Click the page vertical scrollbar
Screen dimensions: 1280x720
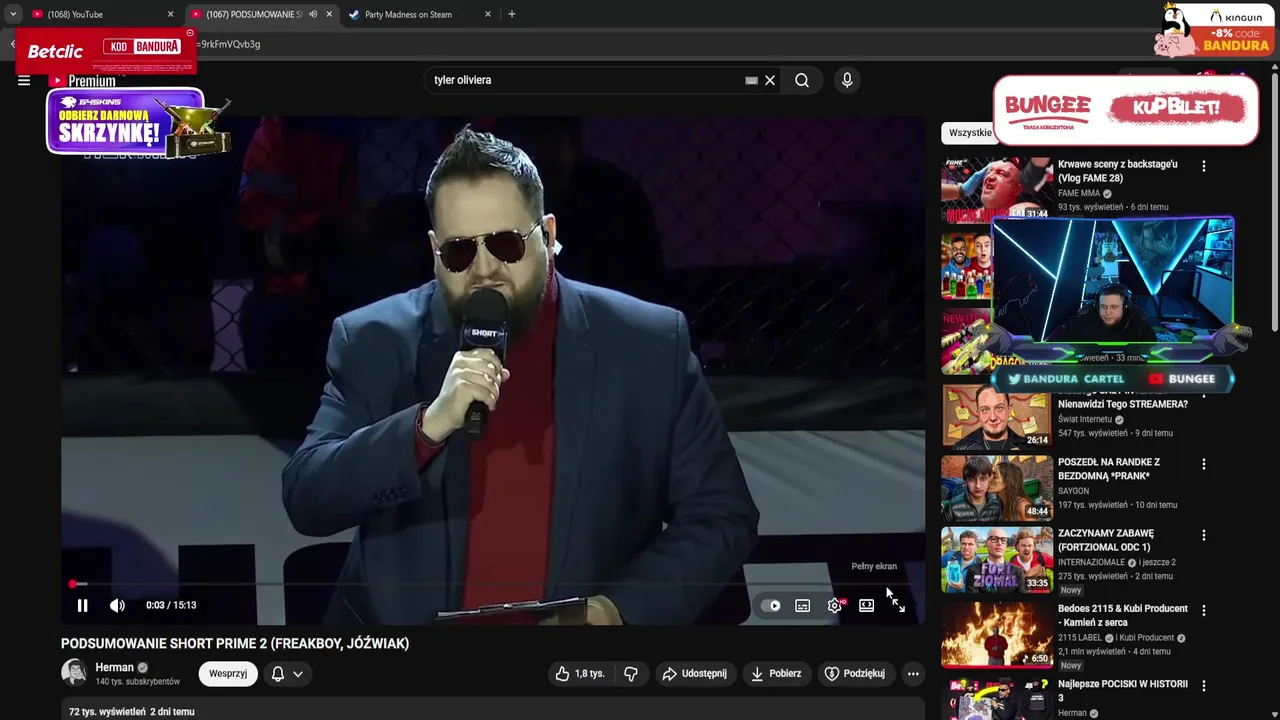coord(1274,200)
